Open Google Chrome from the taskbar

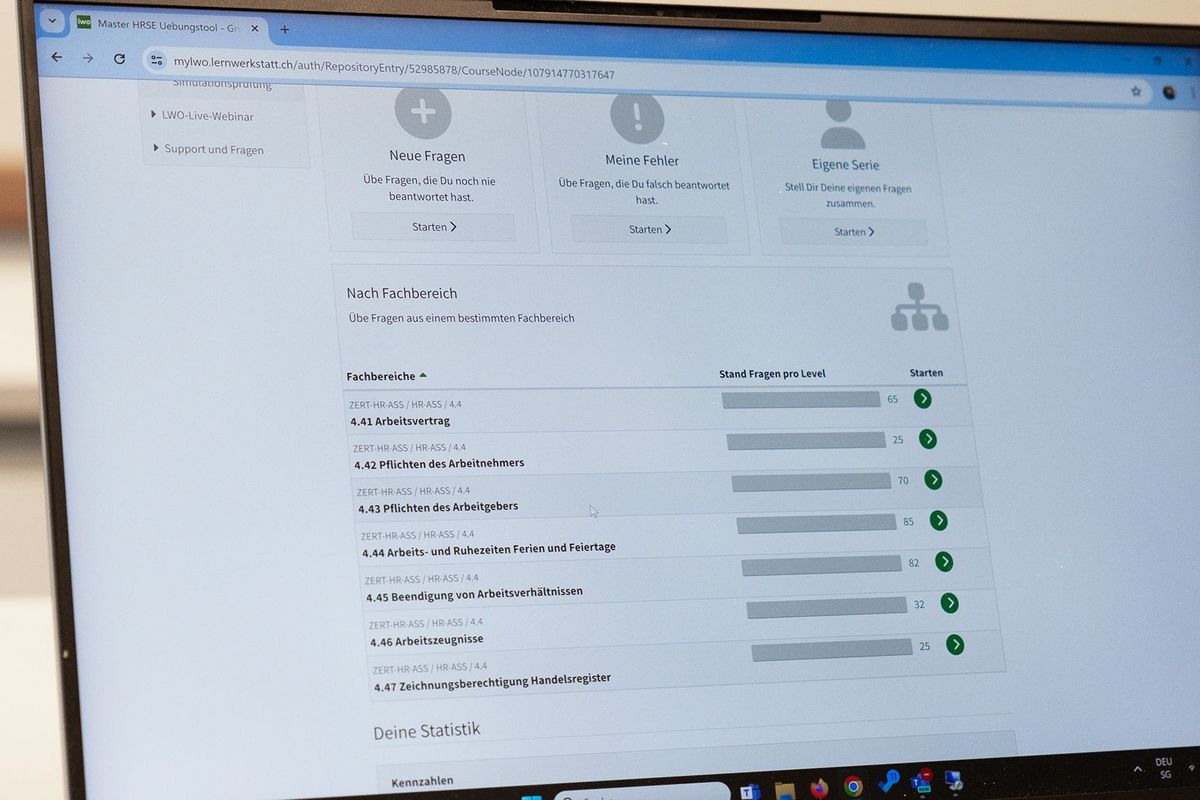(x=852, y=787)
